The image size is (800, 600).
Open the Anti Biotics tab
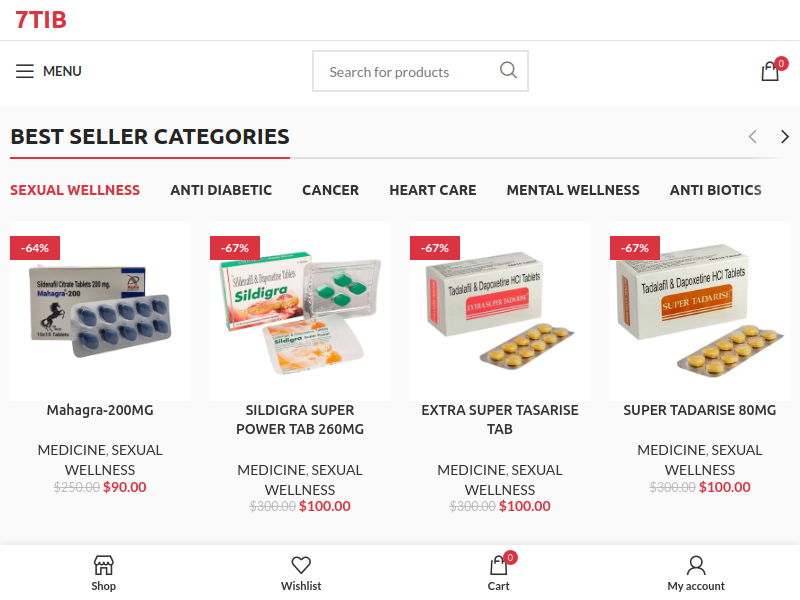[716, 190]
